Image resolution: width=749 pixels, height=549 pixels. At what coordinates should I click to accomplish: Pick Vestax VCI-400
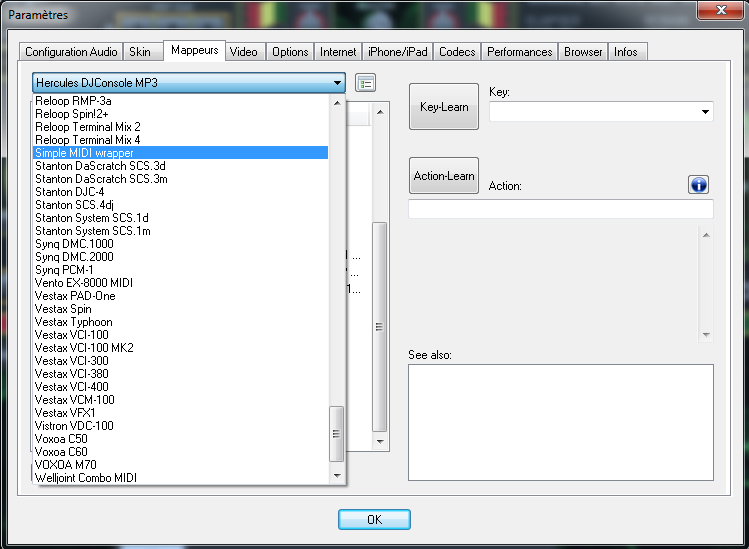tap(181, 387)
